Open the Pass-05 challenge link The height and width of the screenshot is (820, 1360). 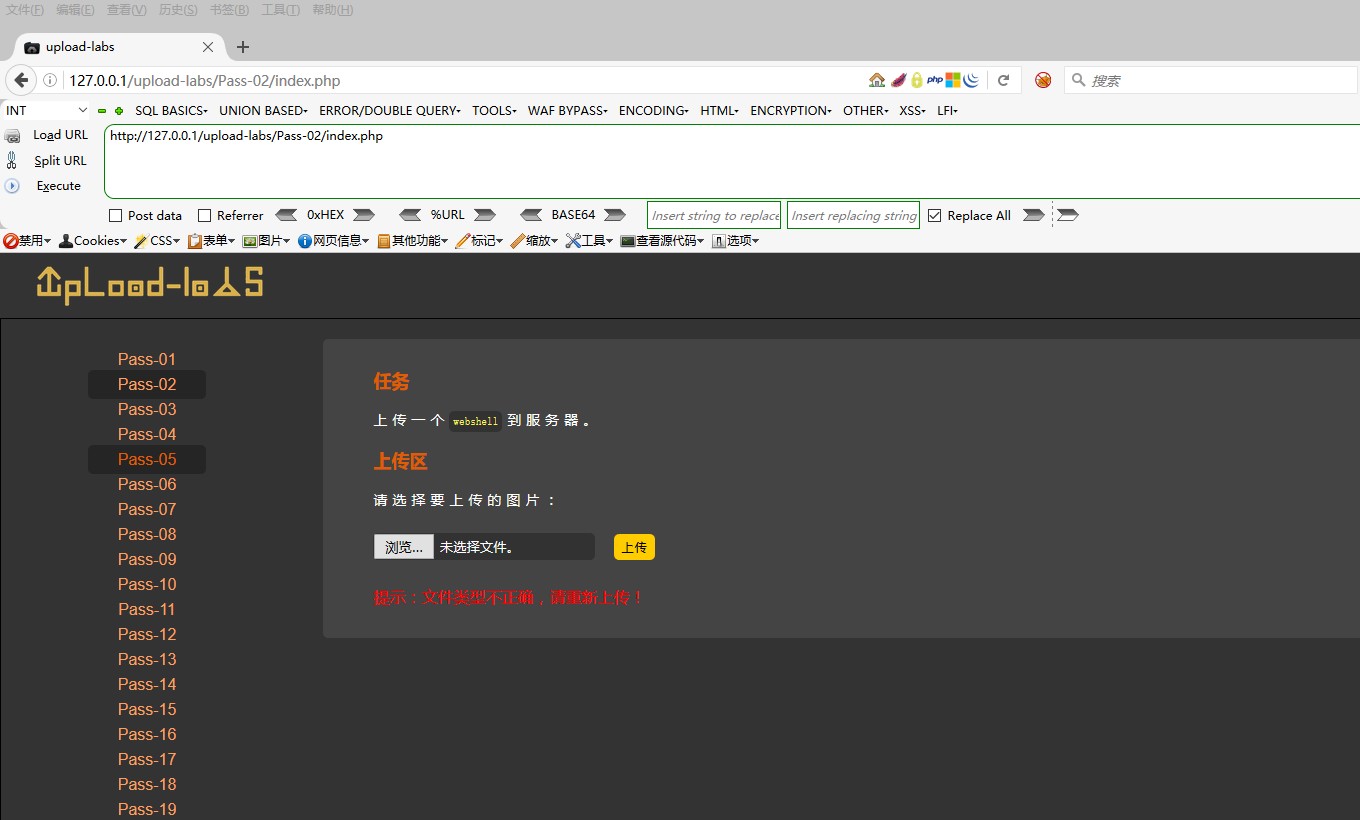(146, 459)
